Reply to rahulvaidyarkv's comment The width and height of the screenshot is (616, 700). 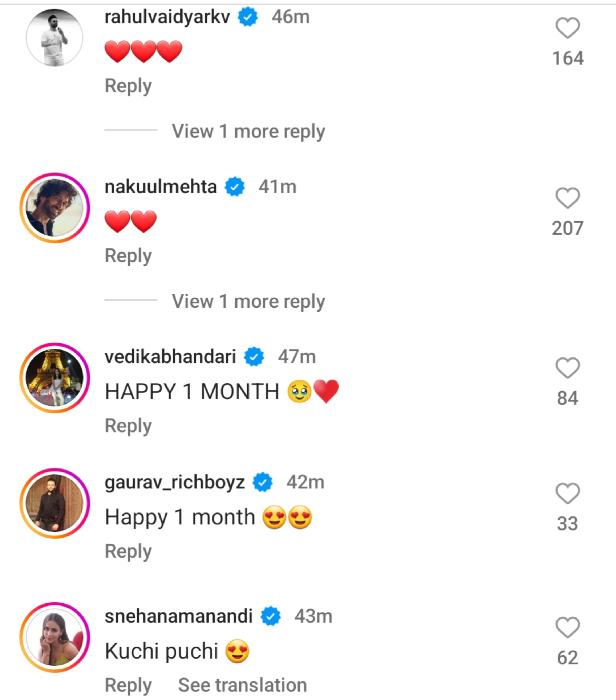pyautogui.click(x=128, y=86)
